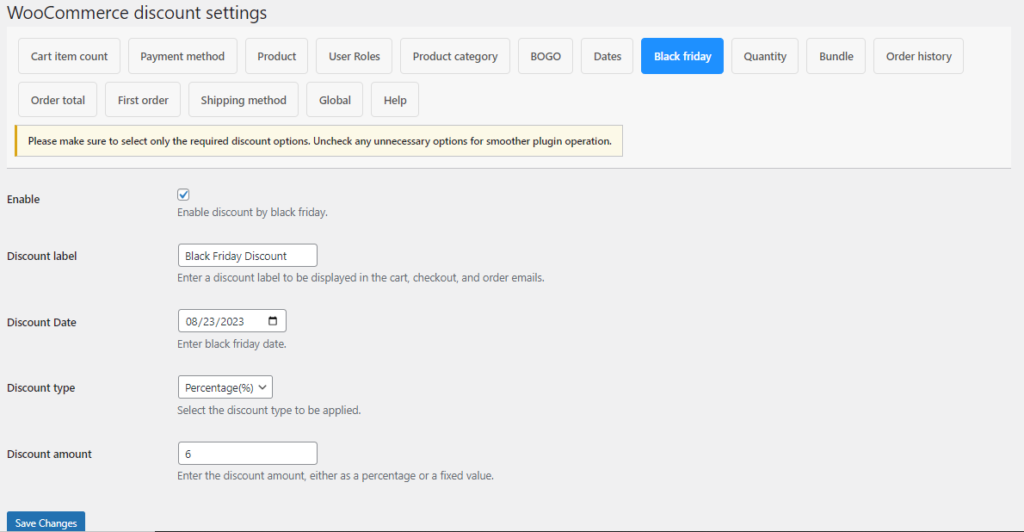1024x532 pixels.
Task: Click the 'Discount Date' field label
Action: coord(42,322)
